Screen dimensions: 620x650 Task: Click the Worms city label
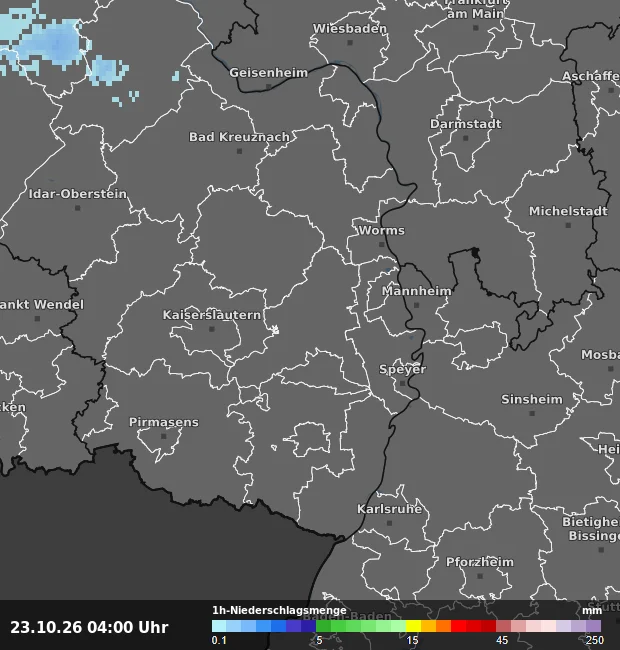pyautogui.click(x=381, y=230)
